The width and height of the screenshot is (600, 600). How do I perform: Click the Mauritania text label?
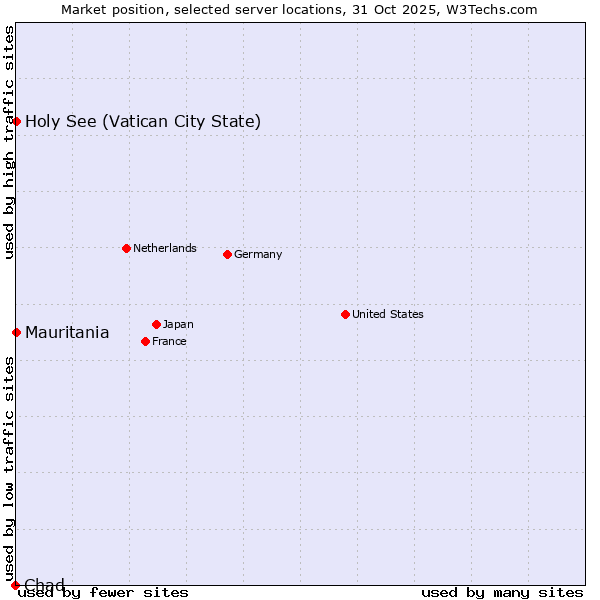[67, 333]
